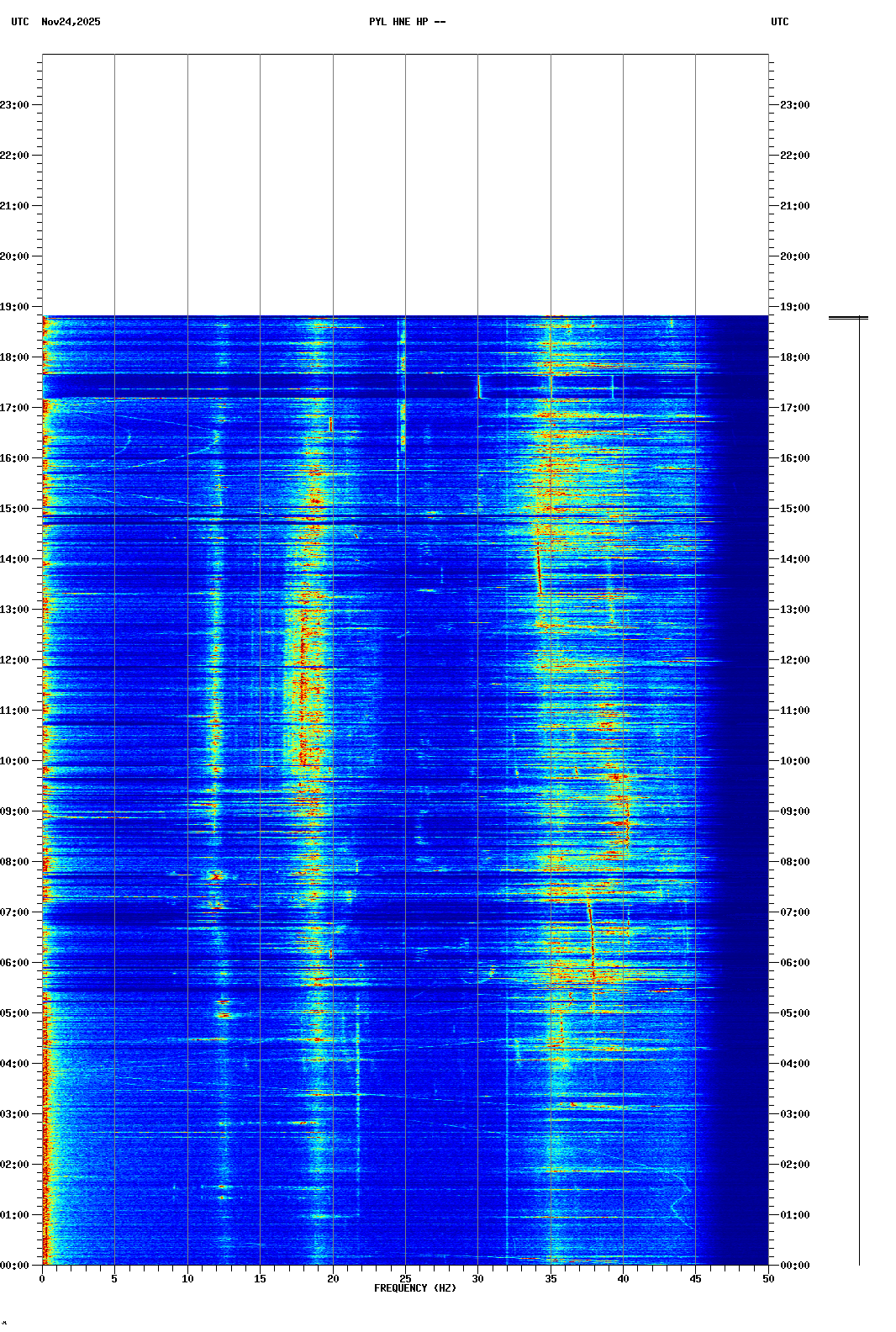Viewport: 896px width, 1332px height.
Task: Select the 12:00 label on left axis
Action: (14, 660)
